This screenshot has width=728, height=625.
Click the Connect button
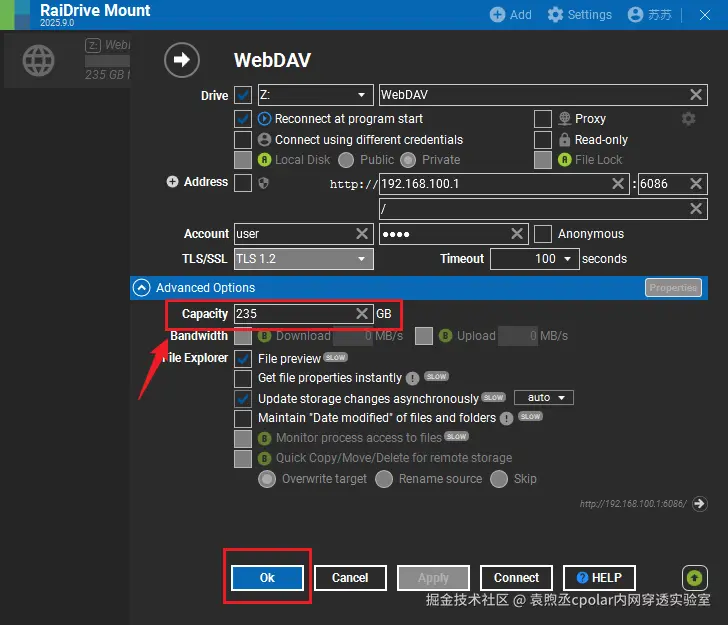pos(516,578)
